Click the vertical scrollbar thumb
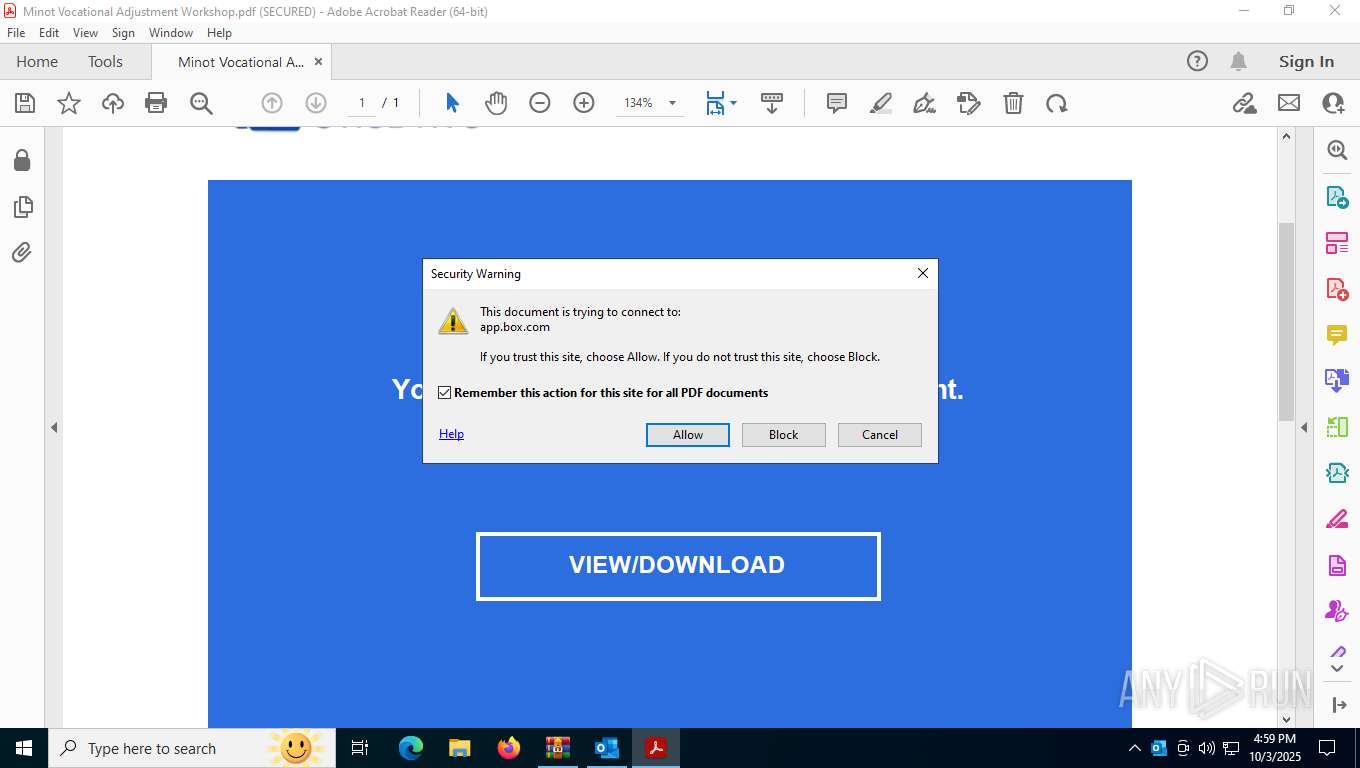 1287,322
